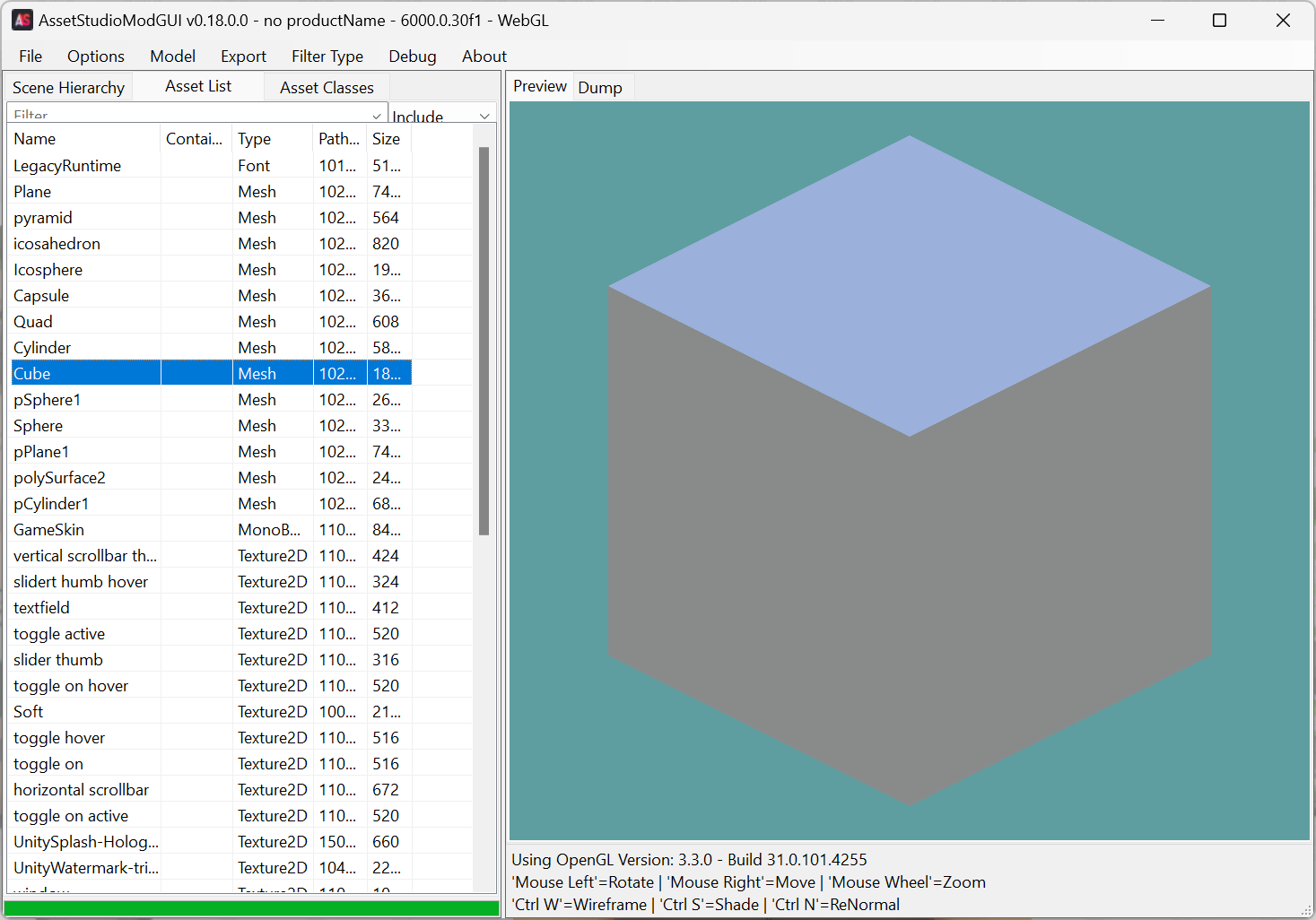Click the 3D cube model in preview

[910, 470]
